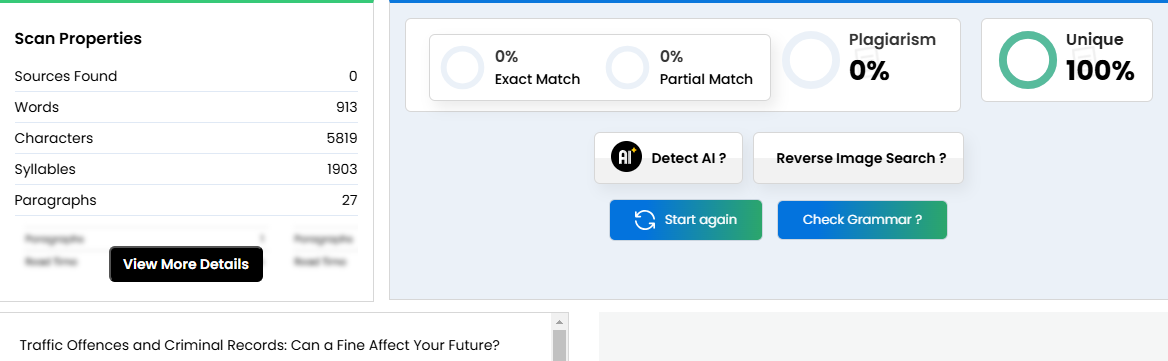Click the Scan Properties heading

tap(78, 39)
